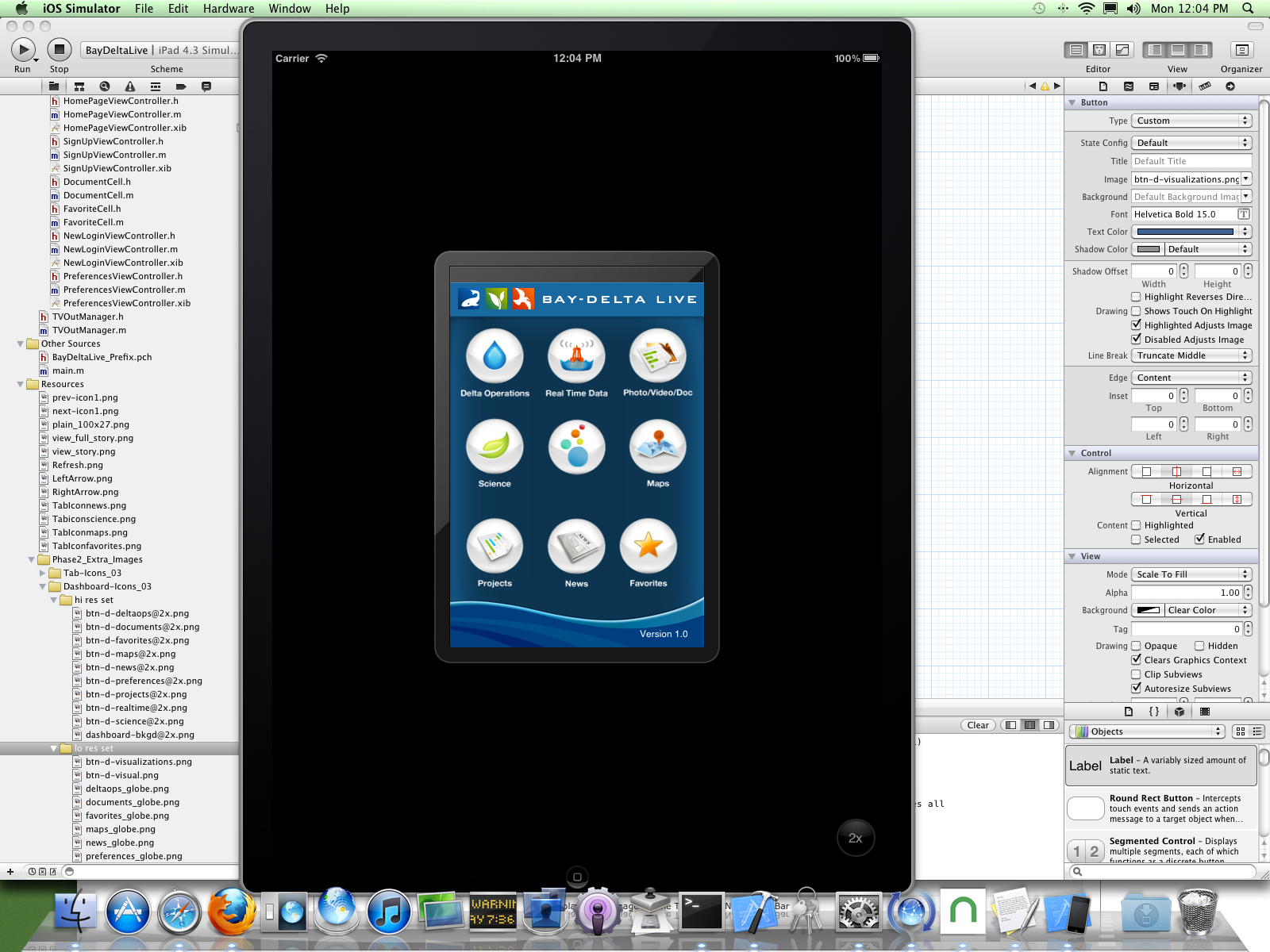Uncheck Clears Graphics Context
1270x952 pixels.
(x=1136, y=660)
